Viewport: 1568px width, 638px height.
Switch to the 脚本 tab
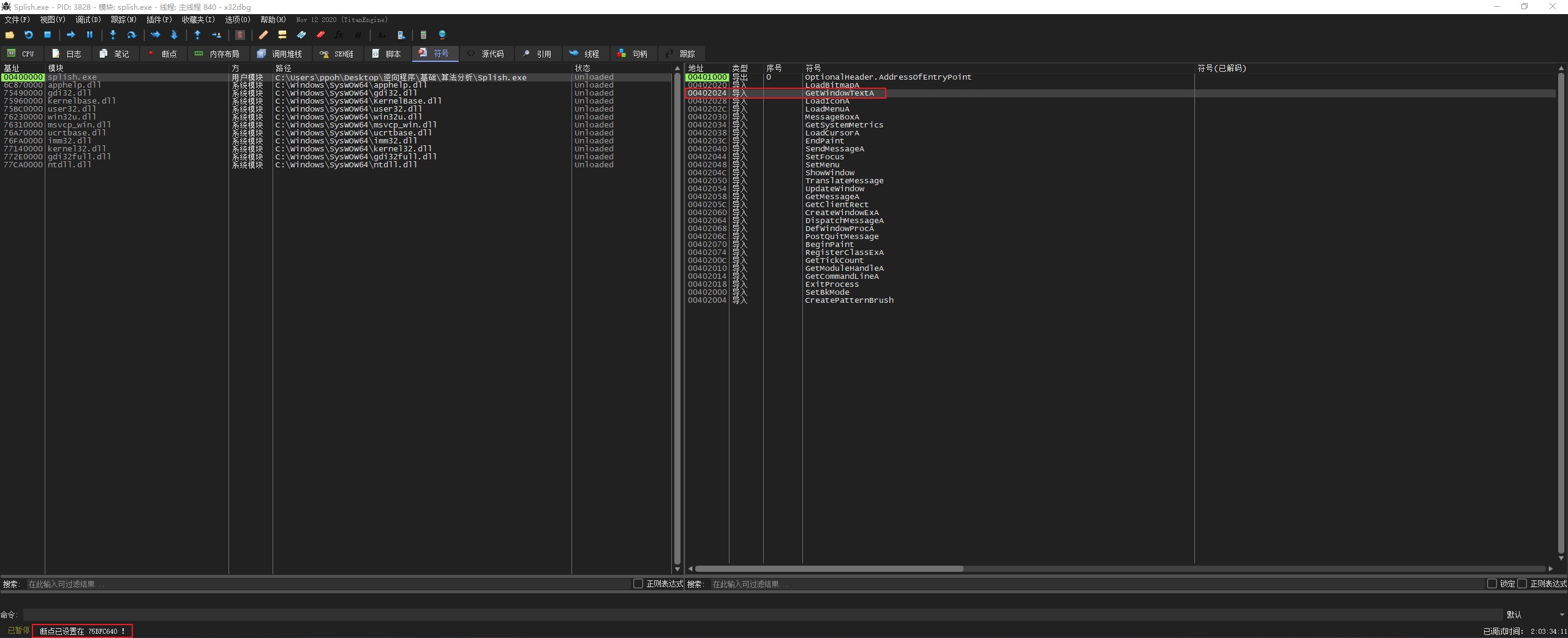[x=386, y=54]
